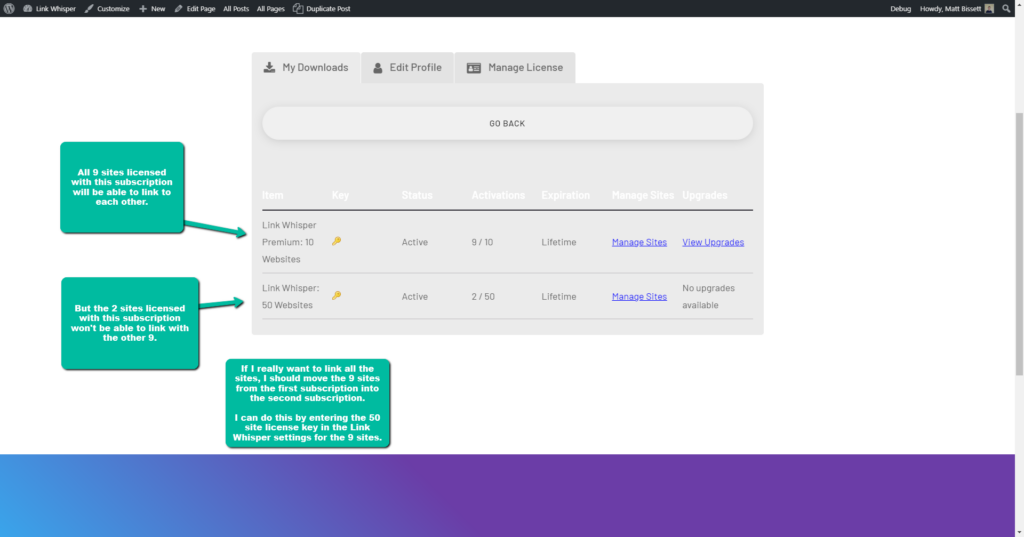
Task: Open the Debug menu
Action: point(901,8)
